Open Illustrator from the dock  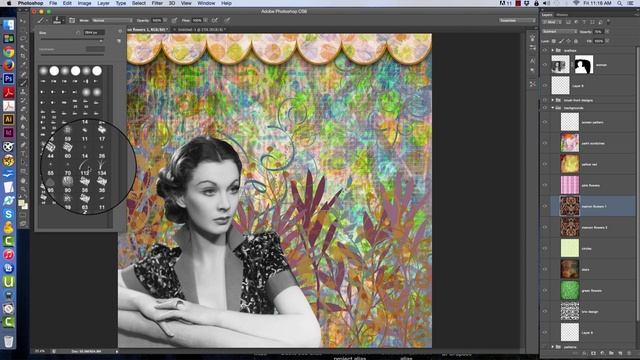point(8,119)
